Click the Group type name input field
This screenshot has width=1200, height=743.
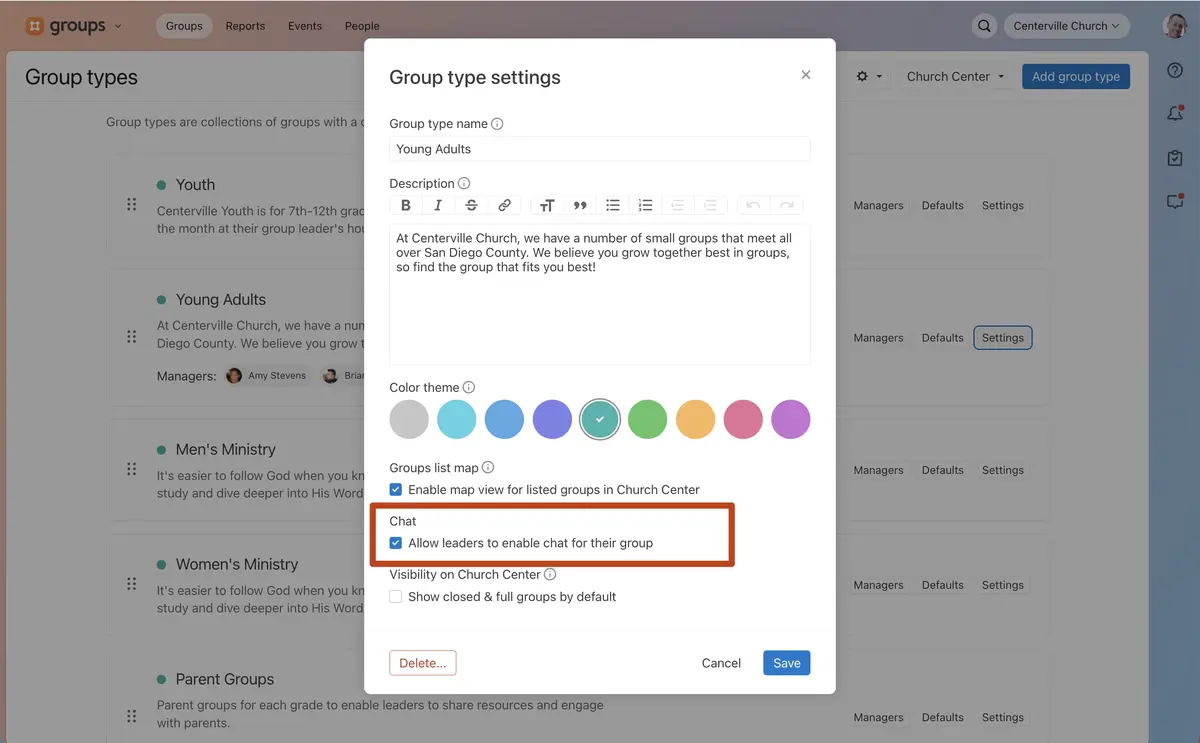(600, 149)
